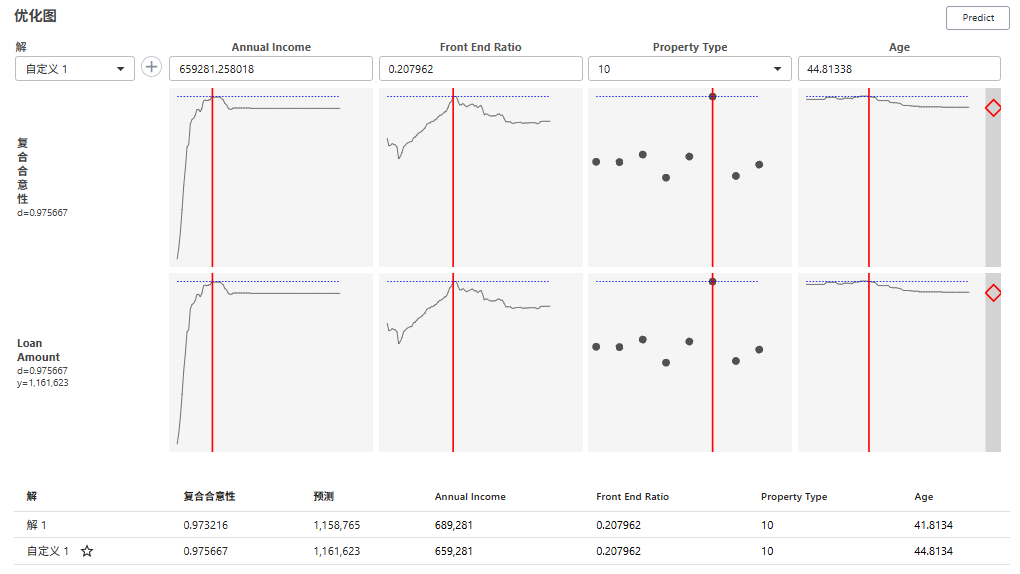Click the Annual Income table column header
This screenshot has height=574, width=1020.
click(x=470, y=496)
